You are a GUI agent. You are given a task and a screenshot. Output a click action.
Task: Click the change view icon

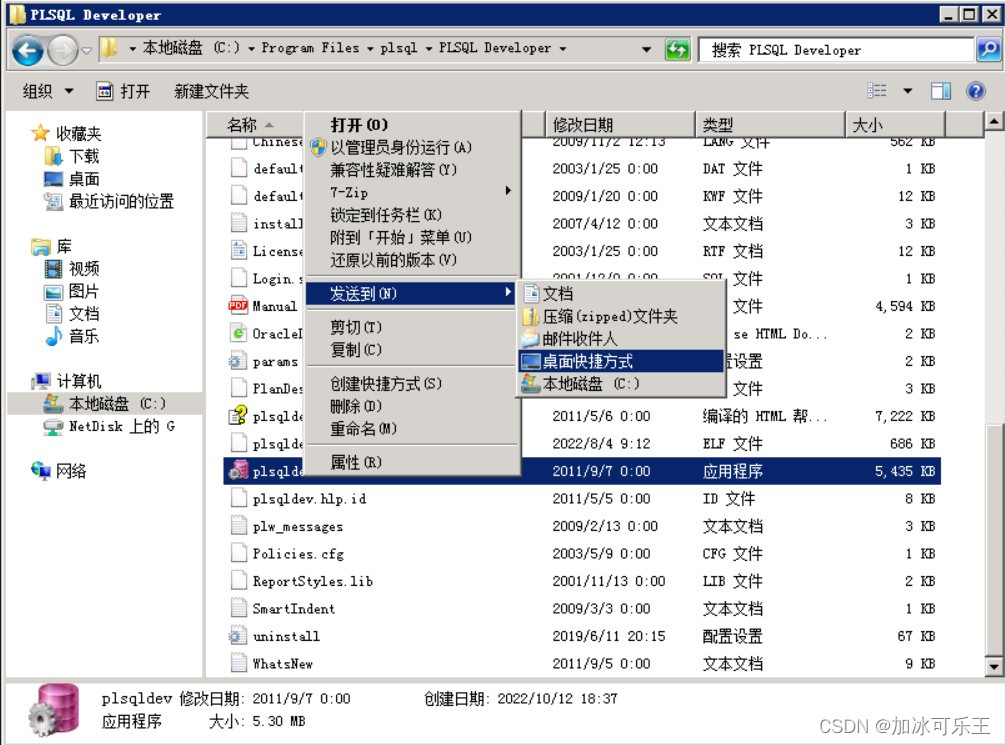click(x=876, y=91)
